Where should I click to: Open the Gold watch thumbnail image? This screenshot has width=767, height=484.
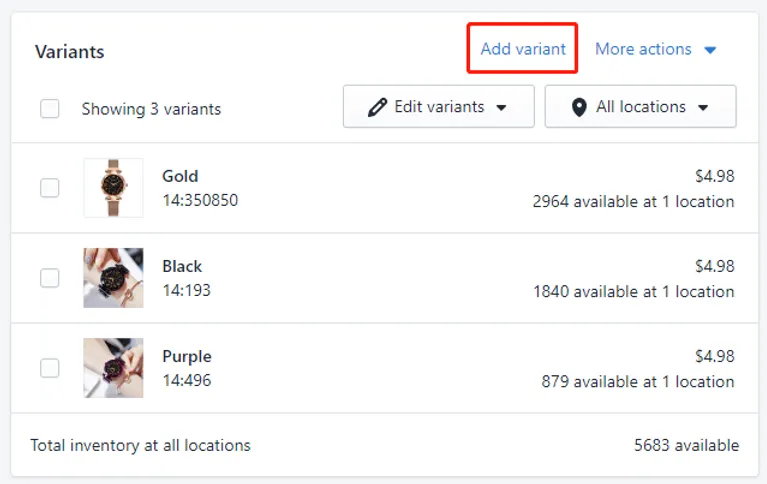tap(113, 188)
